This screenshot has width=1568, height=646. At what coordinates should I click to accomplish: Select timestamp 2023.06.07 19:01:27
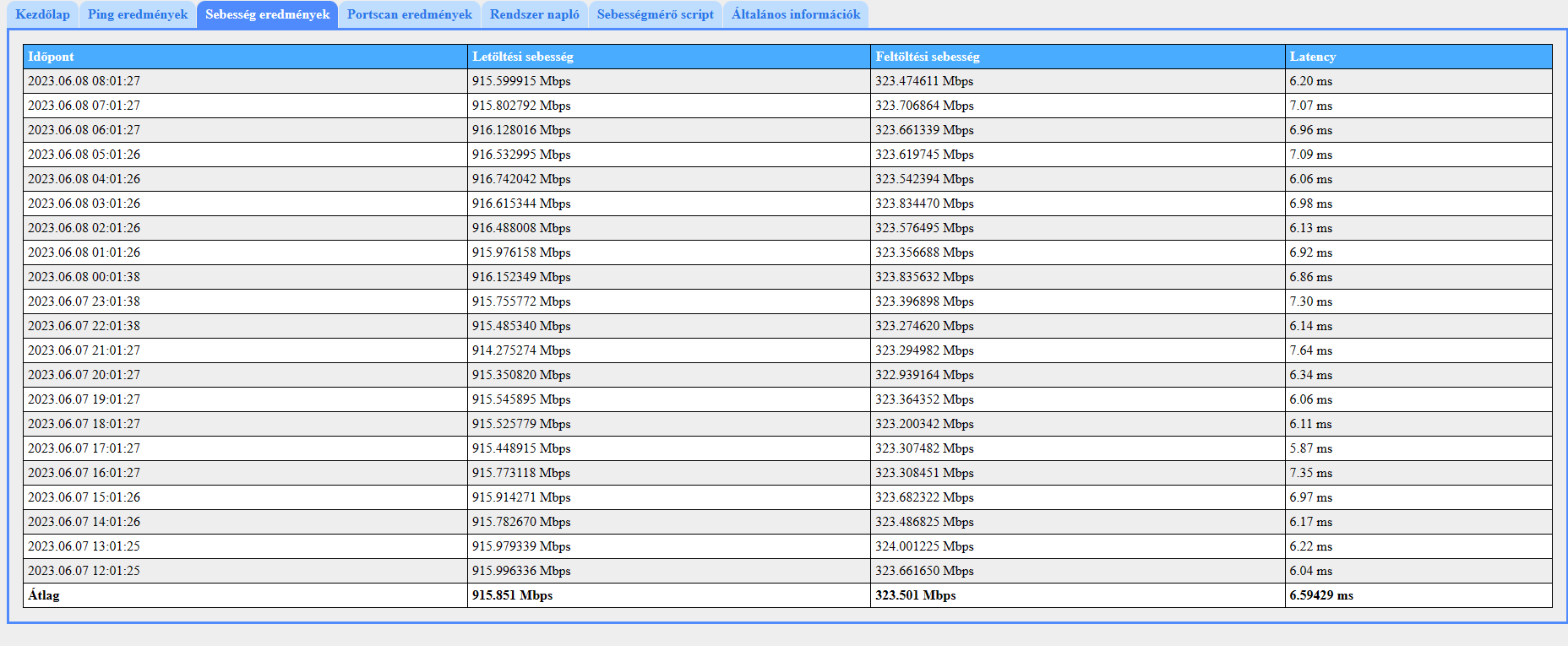pyautogui.click(x=84, y=399)
